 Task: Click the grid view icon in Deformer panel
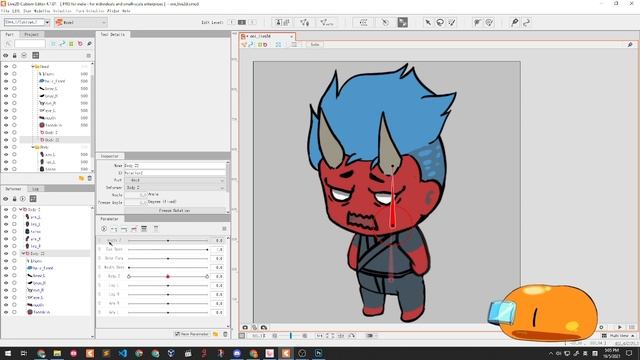pos(33,199)
